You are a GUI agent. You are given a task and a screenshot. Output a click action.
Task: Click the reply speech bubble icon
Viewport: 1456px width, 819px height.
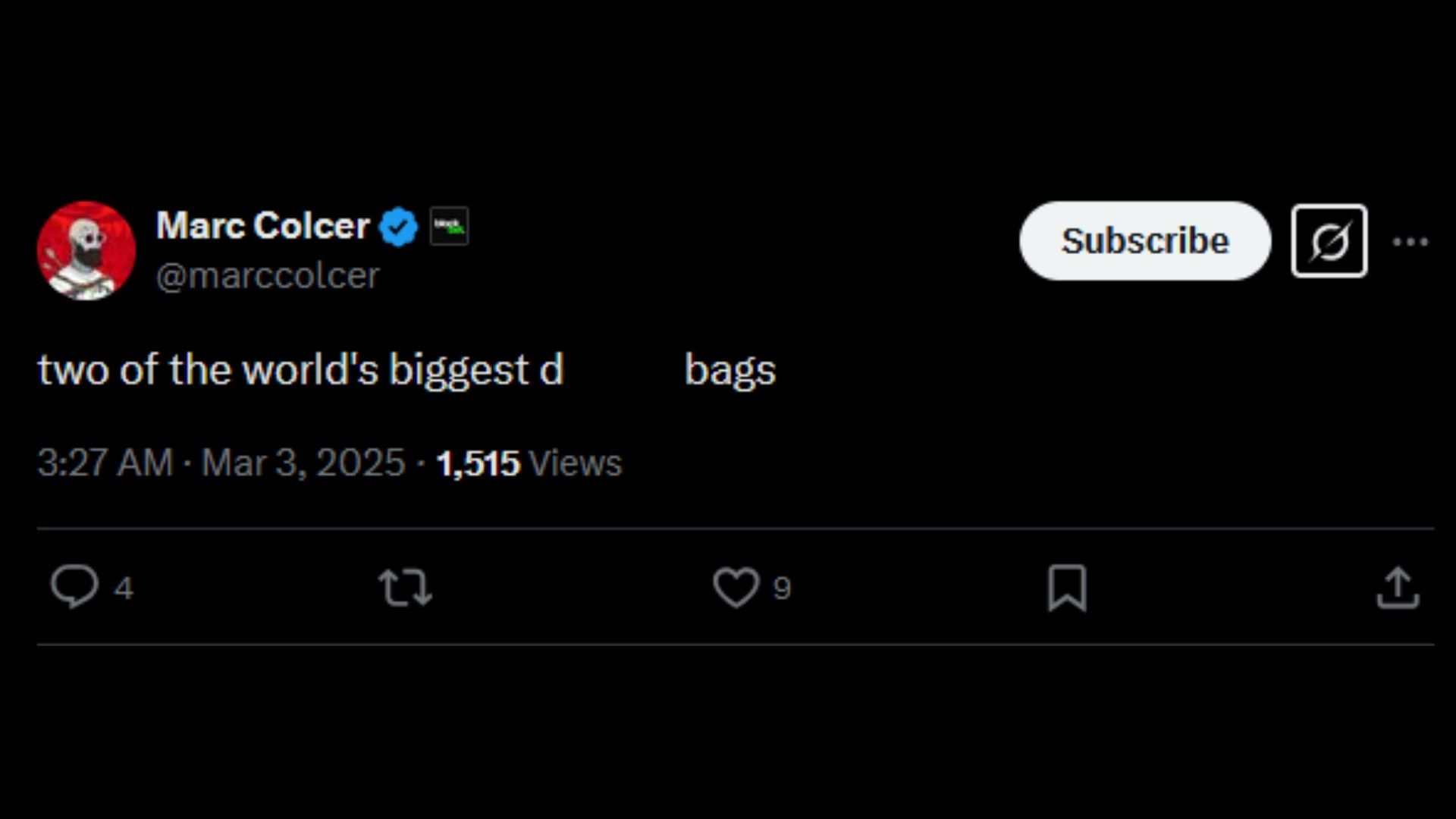pos(74,586)
